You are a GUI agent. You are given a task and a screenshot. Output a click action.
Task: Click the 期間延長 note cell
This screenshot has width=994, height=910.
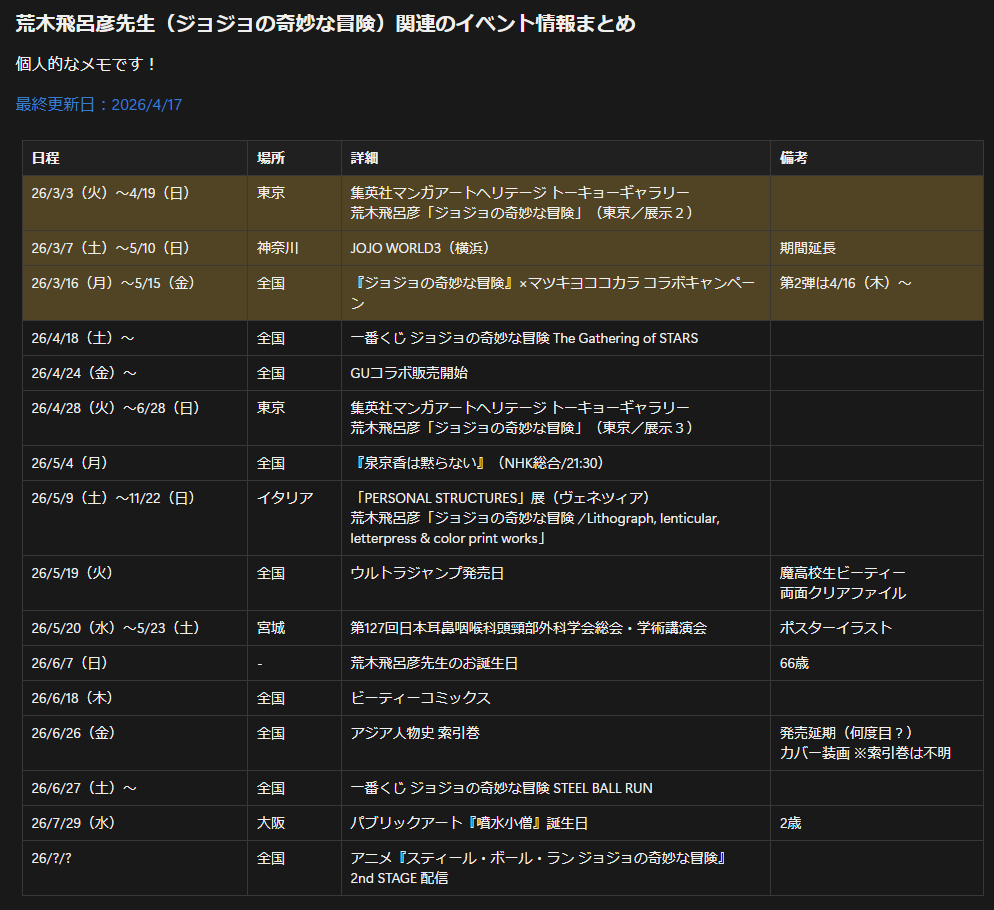click(x=877, y=248)
